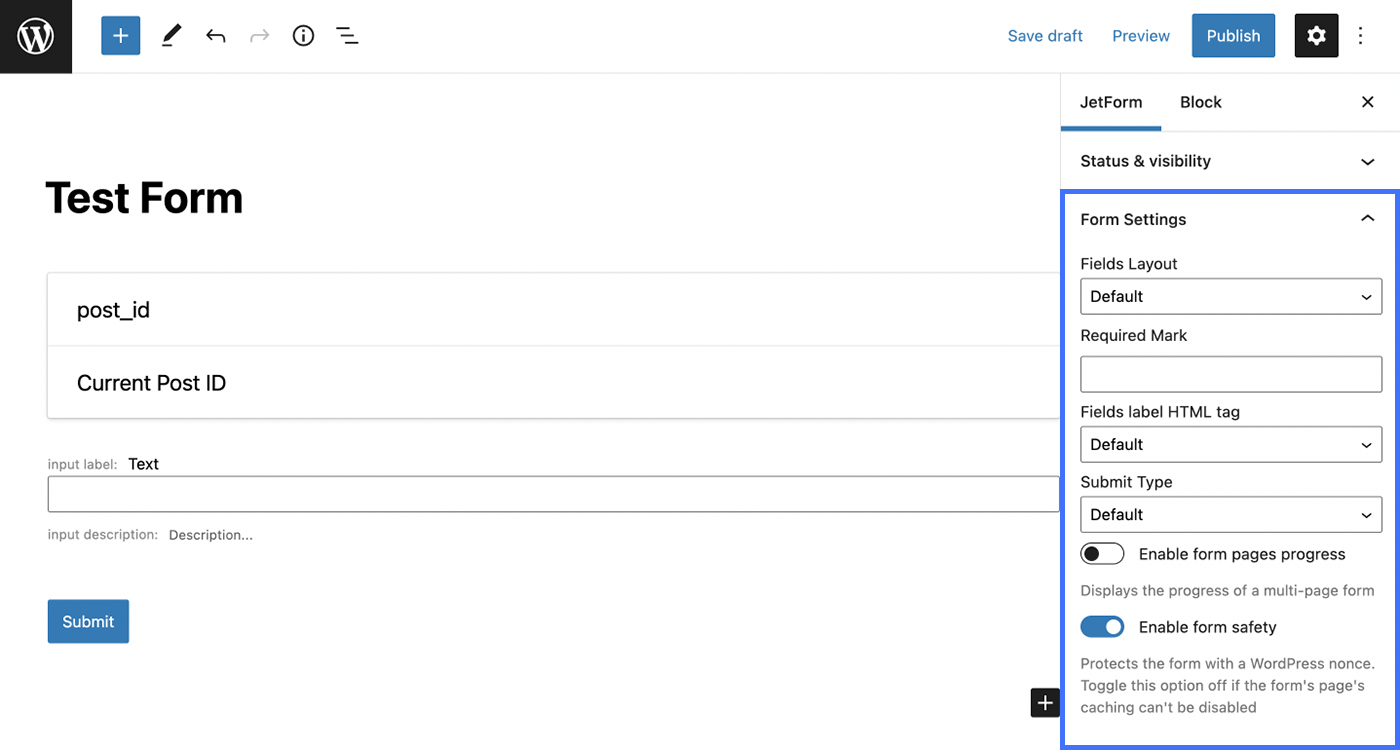
Task: Click the Save draft link
Action: 1045,35
